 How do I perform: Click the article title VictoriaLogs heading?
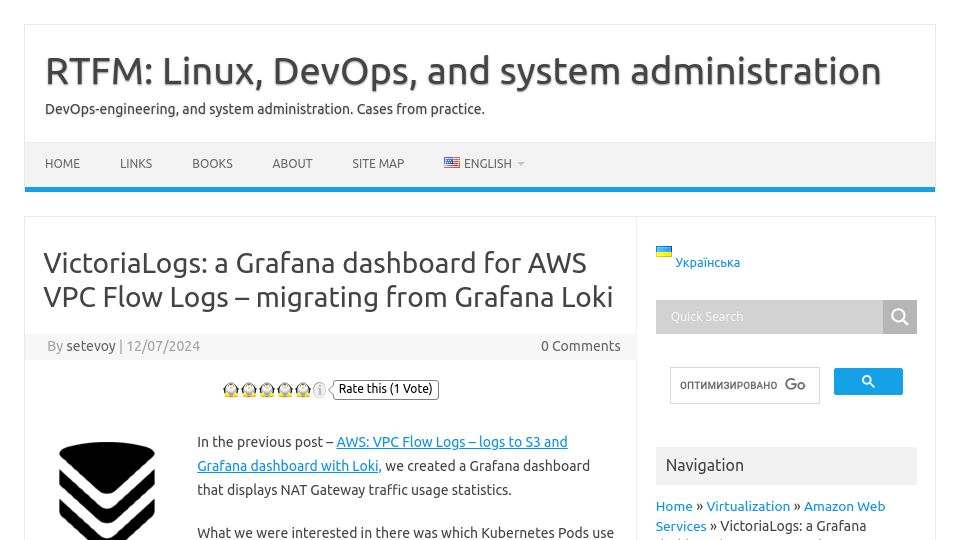(328, 280)
